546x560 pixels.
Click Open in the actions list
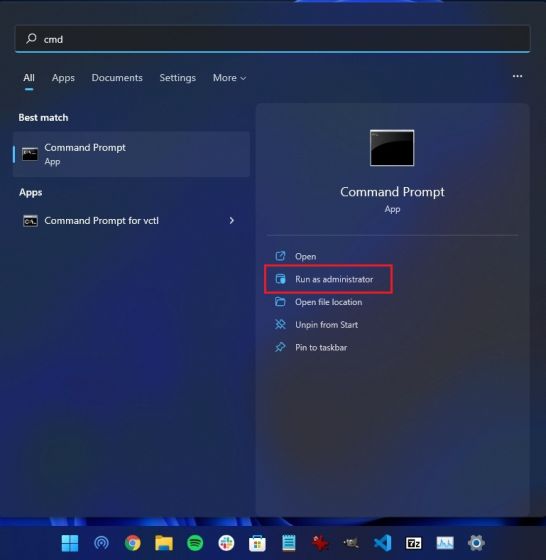[x=305, y=256]
